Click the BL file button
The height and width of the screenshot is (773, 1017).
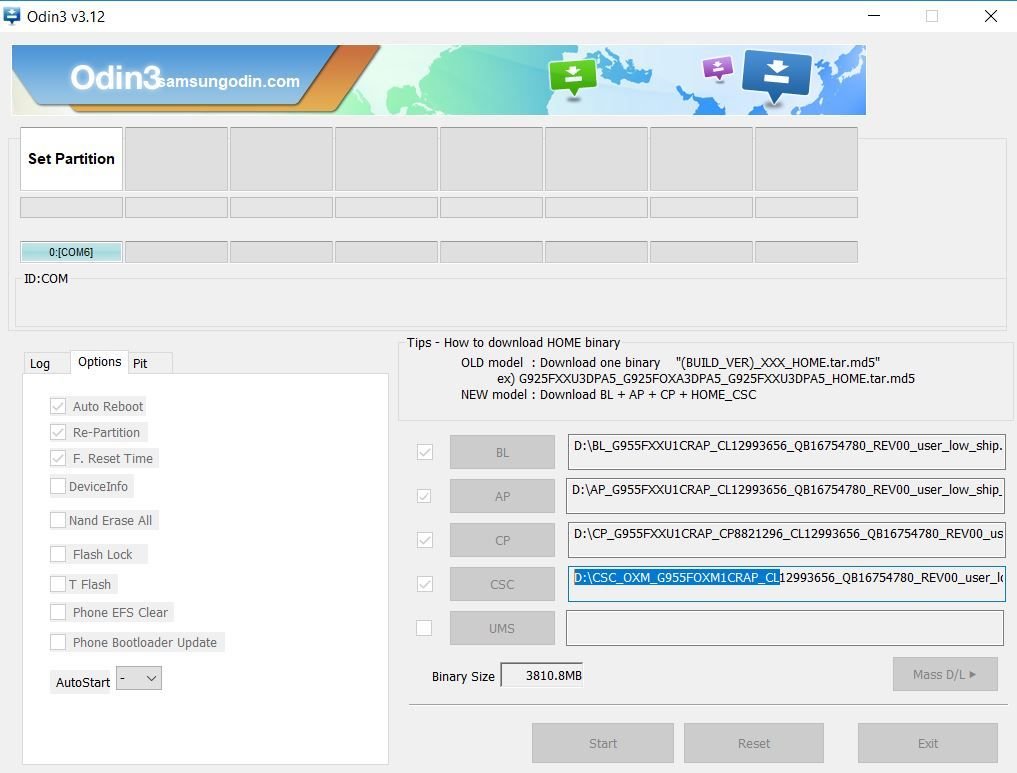[x=502, y=453]
